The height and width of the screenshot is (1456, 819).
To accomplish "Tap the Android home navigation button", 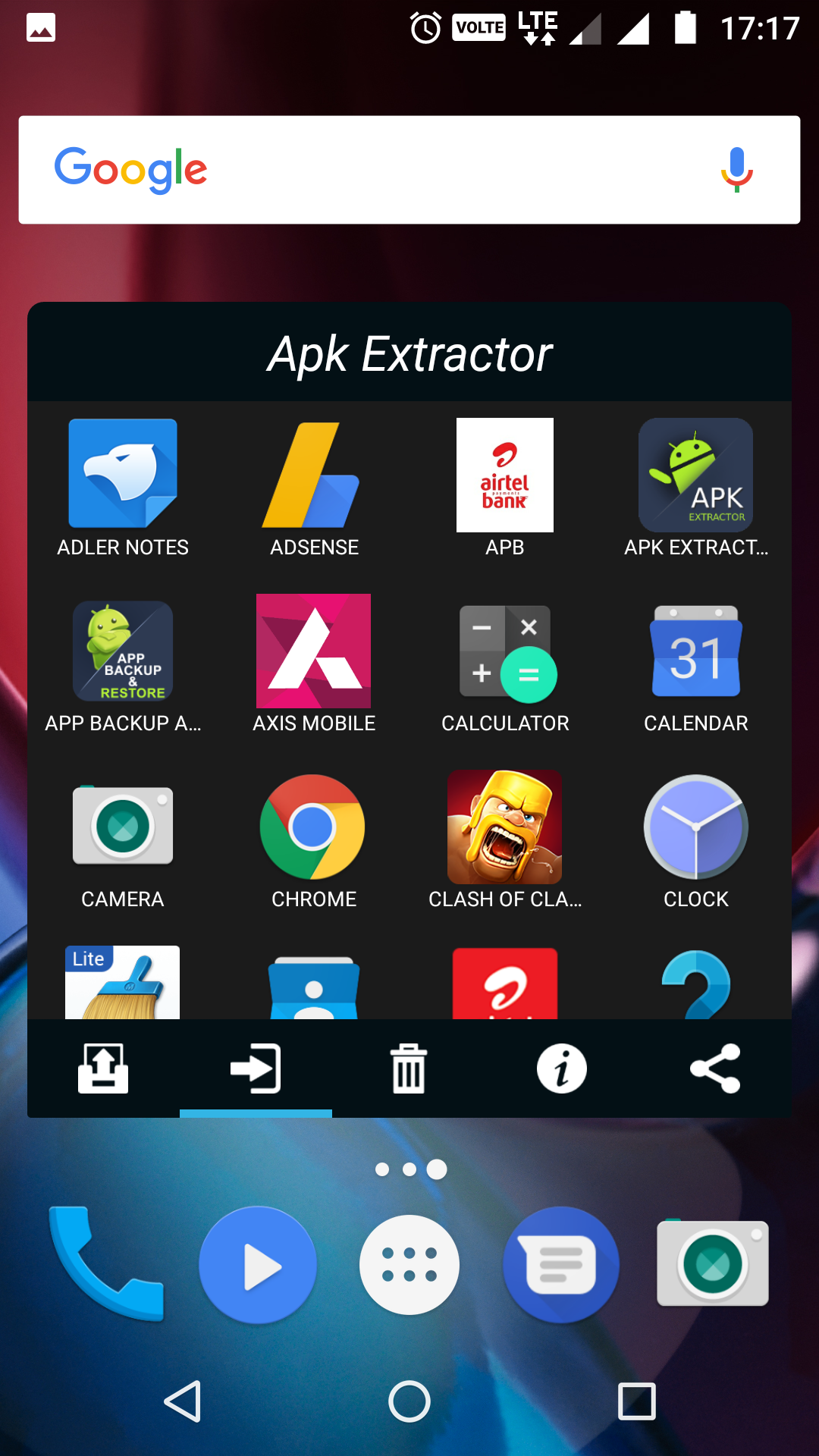I will pyautogui.click(x=409, y=1401).
